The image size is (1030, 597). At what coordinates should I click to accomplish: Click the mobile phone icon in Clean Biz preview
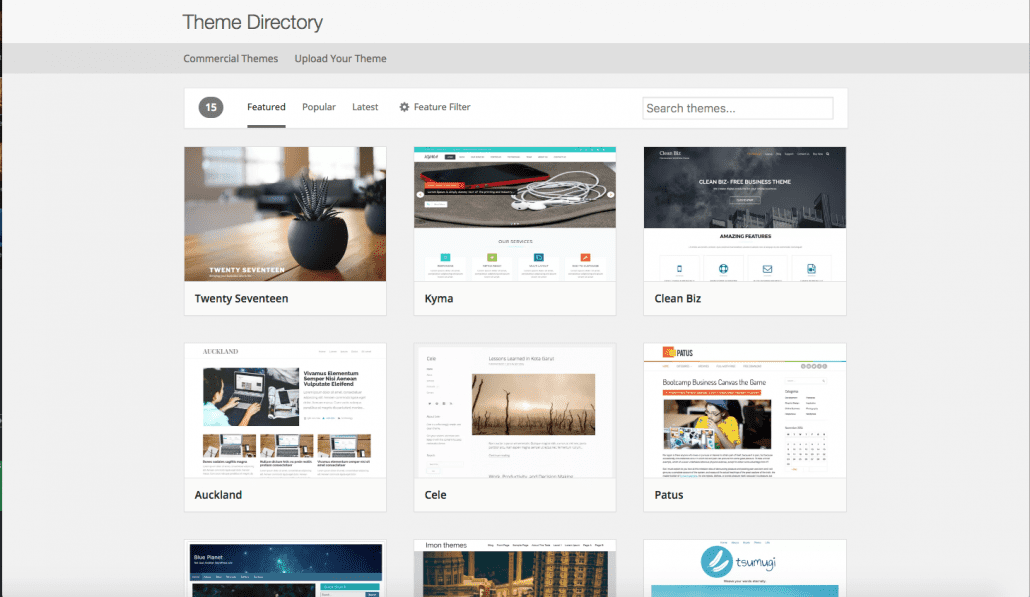(679, 268)
